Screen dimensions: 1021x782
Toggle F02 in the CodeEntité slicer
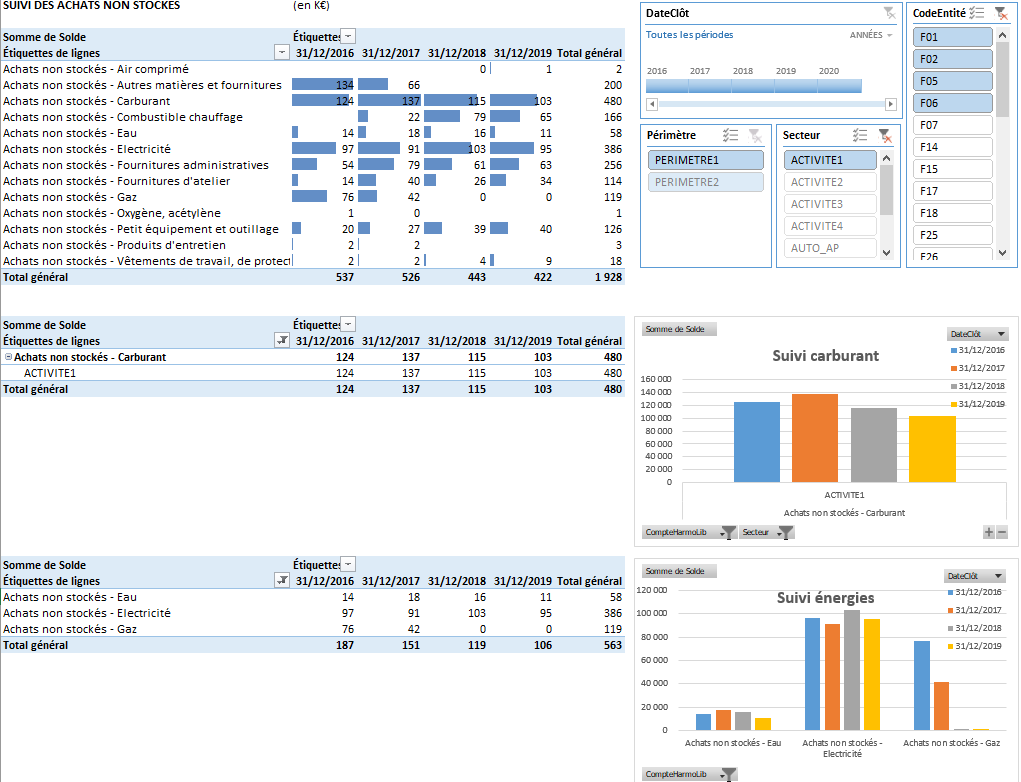953,59
